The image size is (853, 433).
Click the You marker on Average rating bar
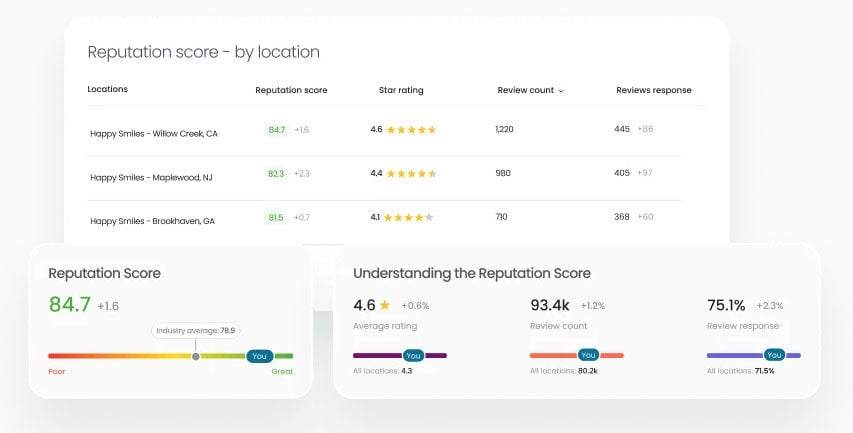(x=413, y=355)
